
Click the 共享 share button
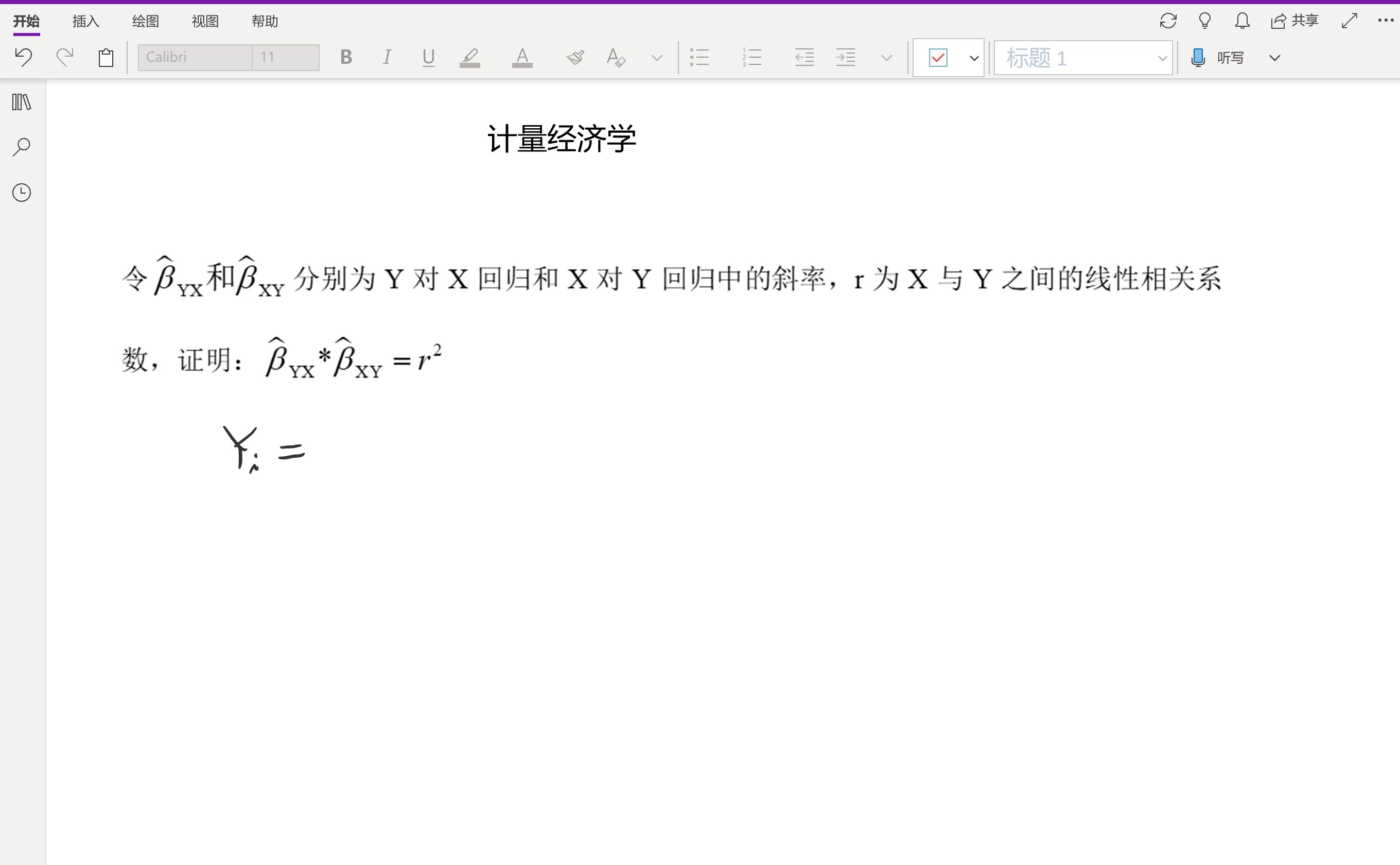pyautogui.click(x=1295, y=21)
